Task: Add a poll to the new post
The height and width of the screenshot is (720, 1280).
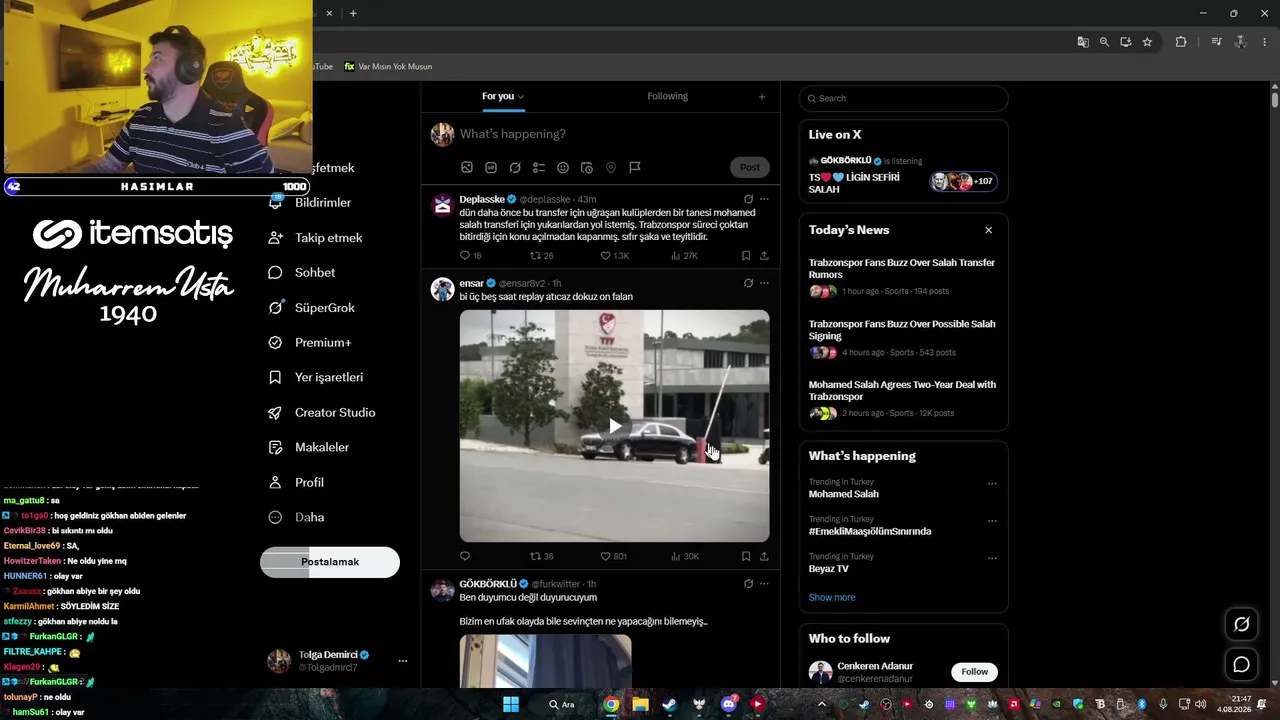Action: 539,167
